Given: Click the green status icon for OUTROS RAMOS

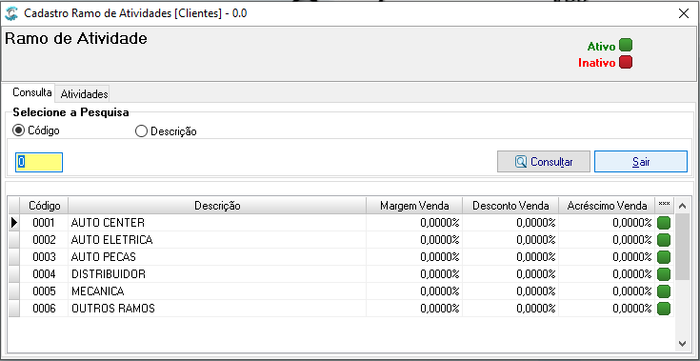Looking at the screenshot, I should point(664,308).
